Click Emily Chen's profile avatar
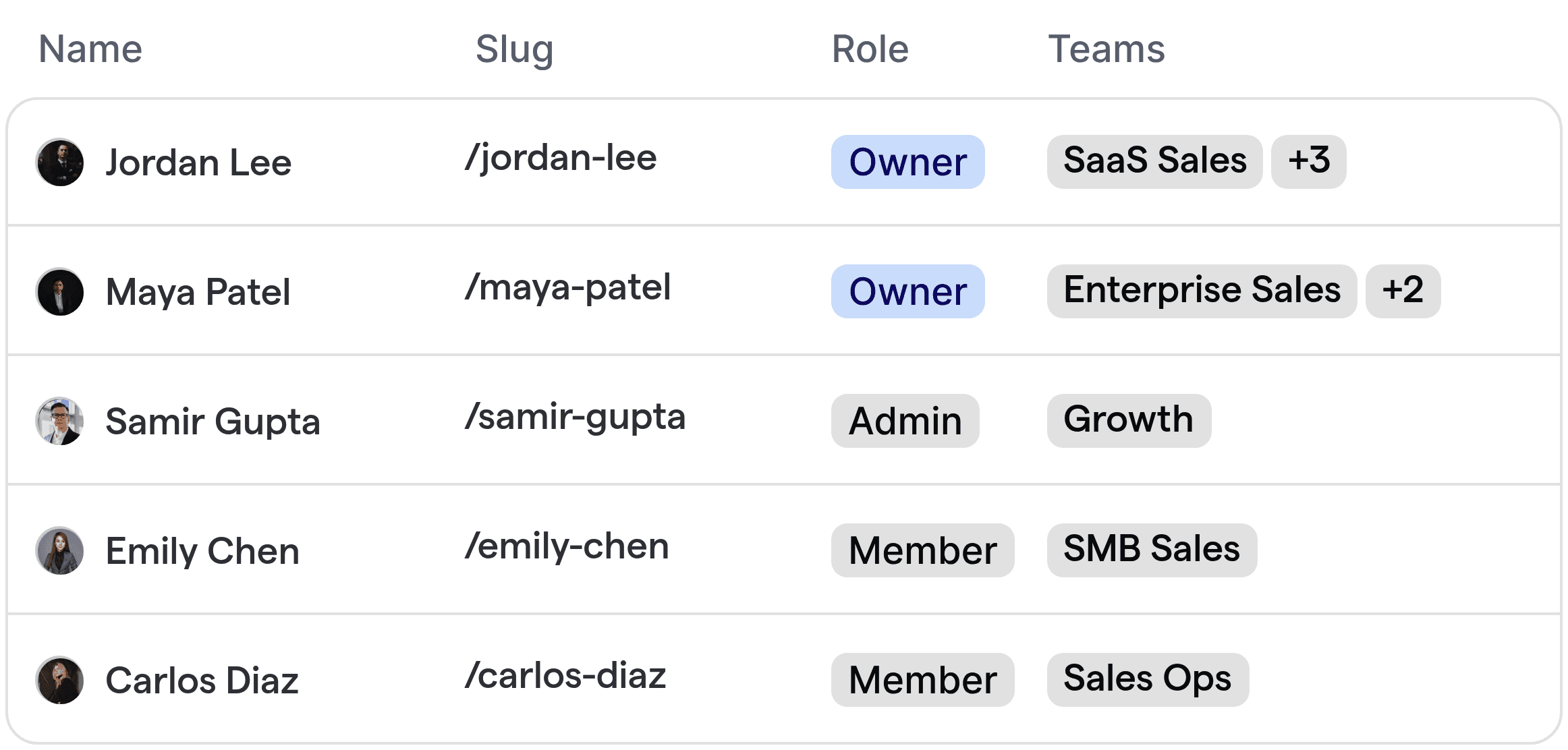 click(x=61, y=550)
